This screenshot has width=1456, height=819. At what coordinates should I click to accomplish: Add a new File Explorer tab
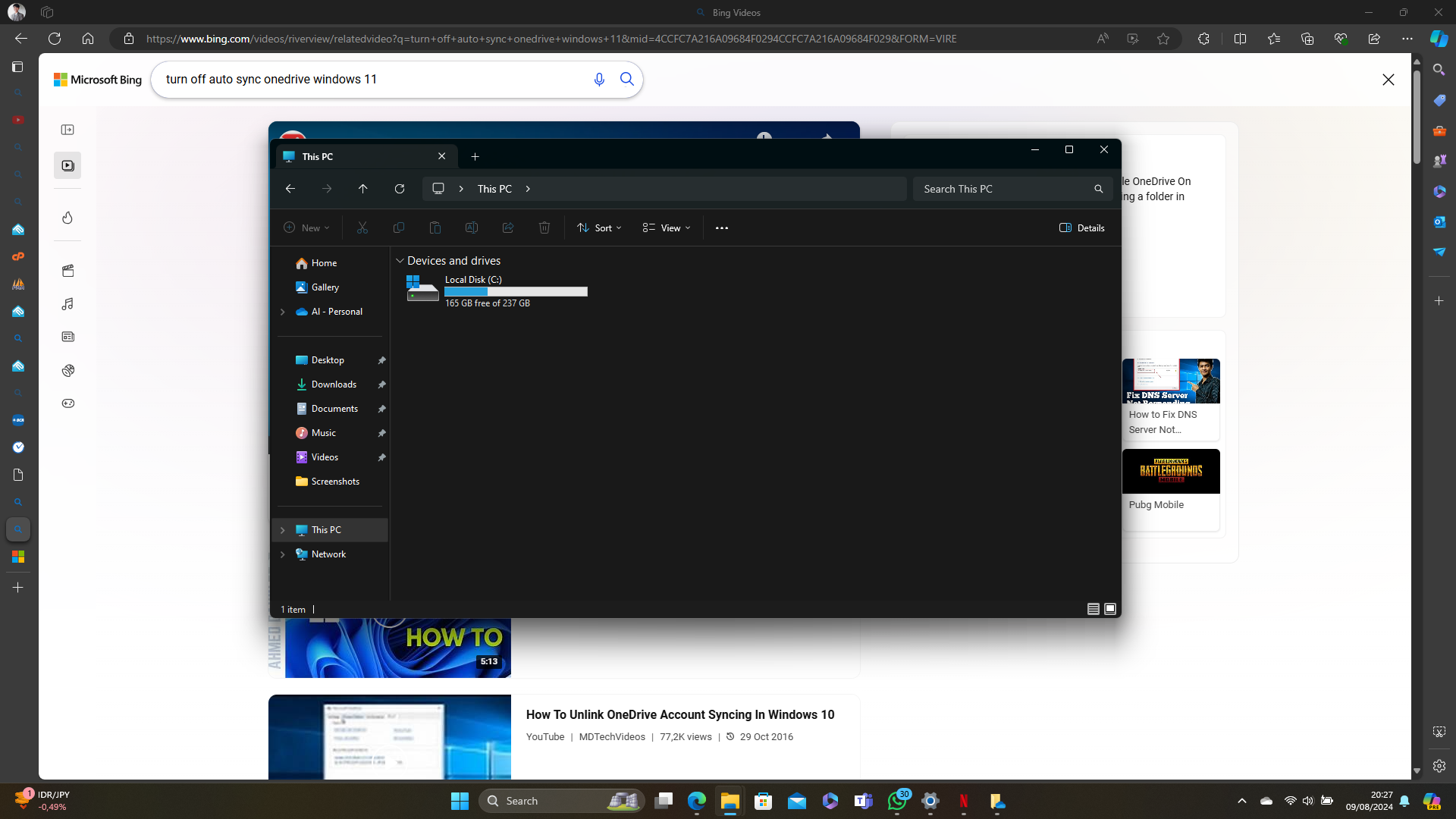tap(475, 157)
